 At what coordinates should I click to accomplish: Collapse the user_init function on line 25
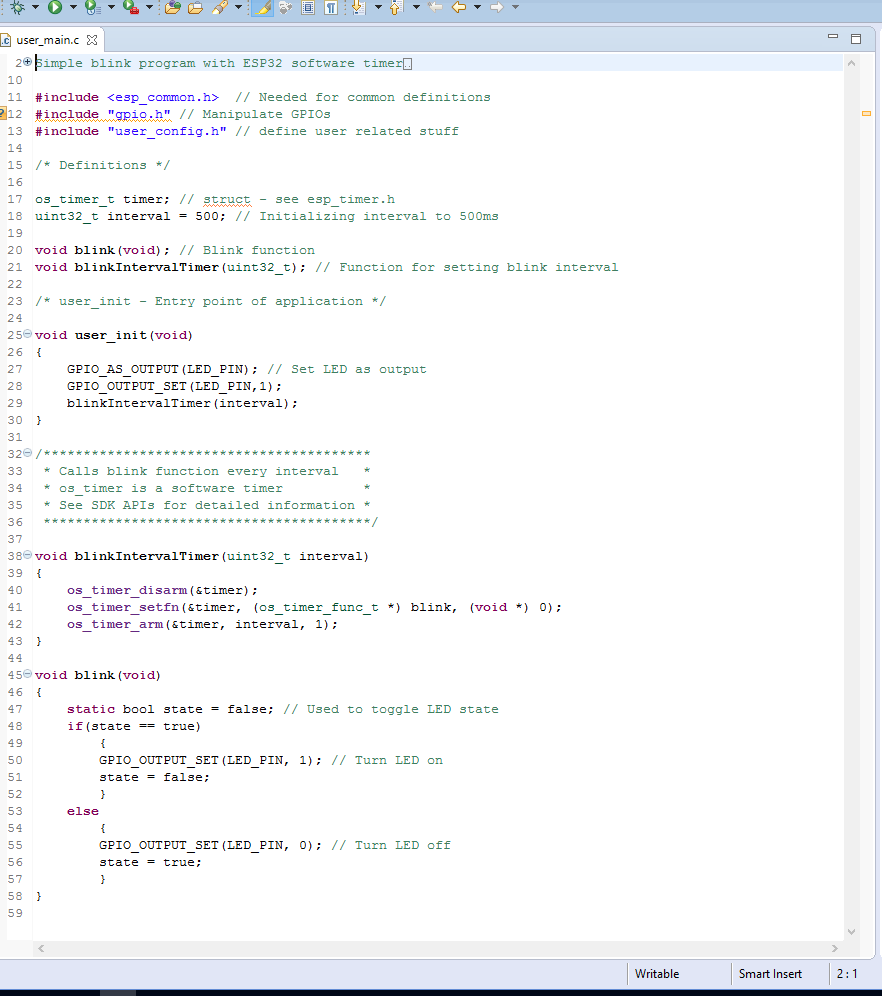27,333
